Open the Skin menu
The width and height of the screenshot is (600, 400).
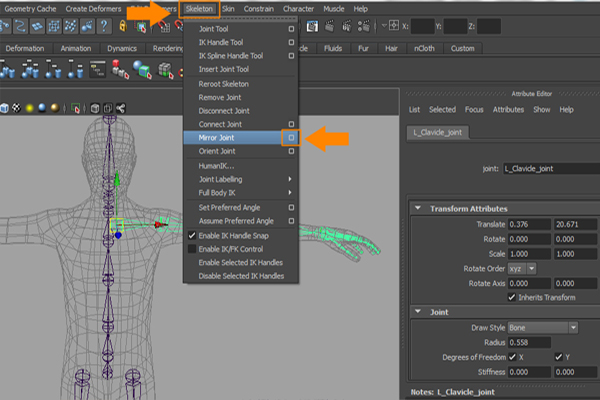[x=228, y=9]
